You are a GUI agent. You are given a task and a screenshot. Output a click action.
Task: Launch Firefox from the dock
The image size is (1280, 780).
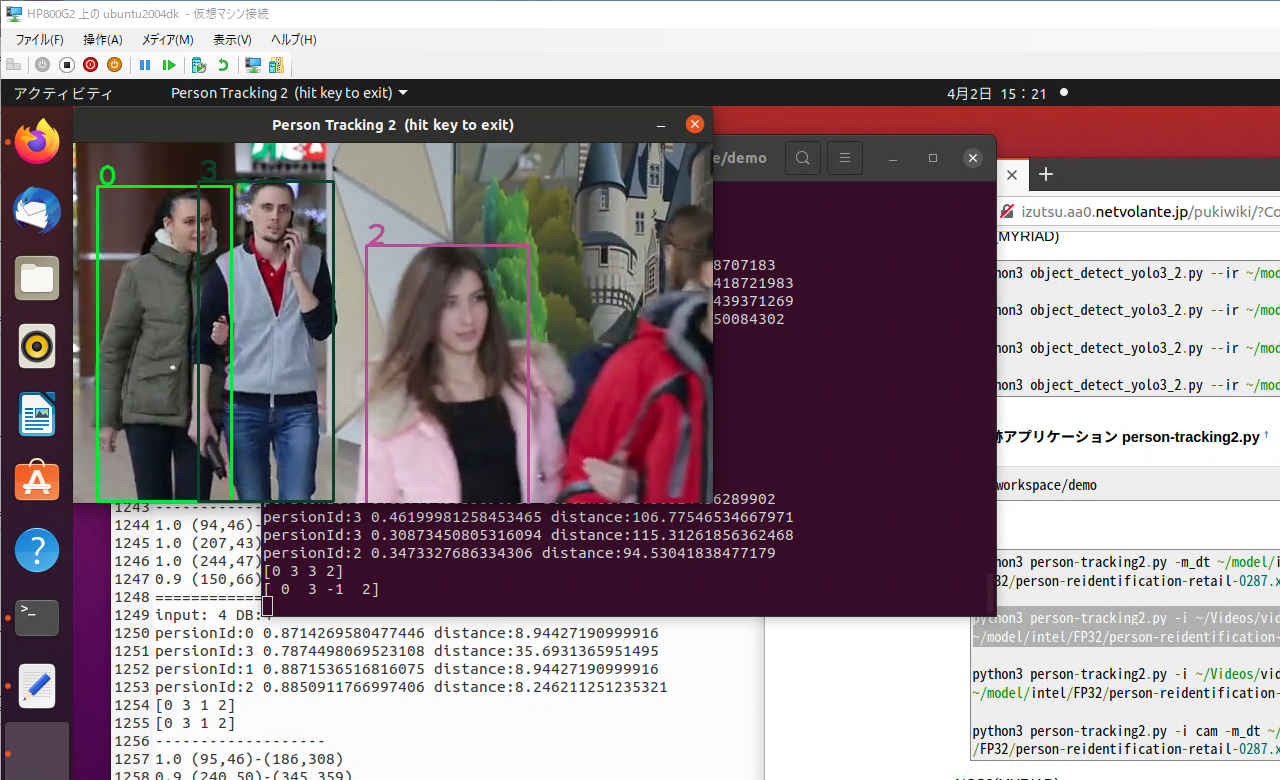pyautogui.click(x=37, y=141)
